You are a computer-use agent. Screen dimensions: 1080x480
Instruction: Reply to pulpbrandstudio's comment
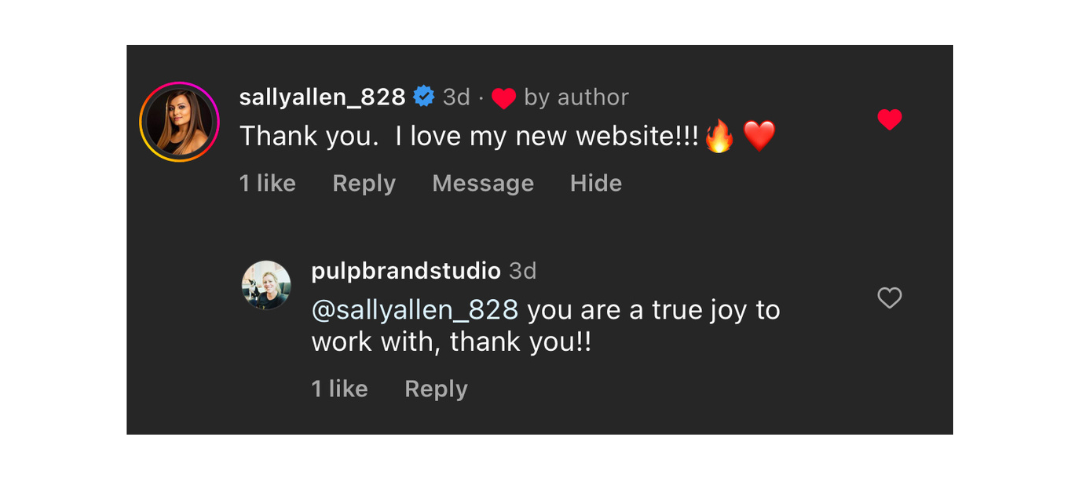click(436, 389)
